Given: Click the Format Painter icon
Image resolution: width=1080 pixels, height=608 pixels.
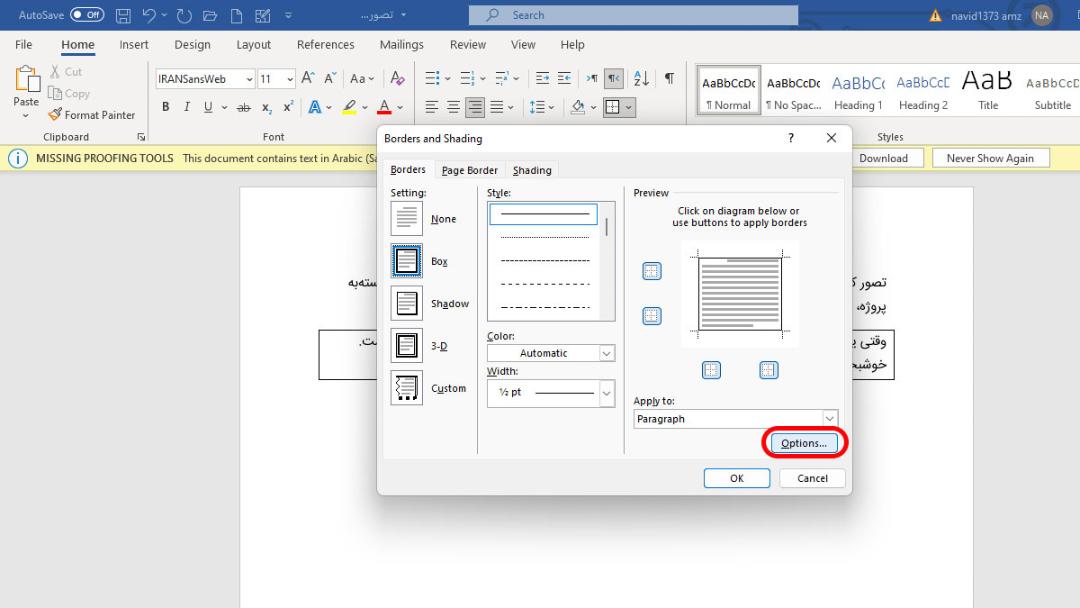Looking at the screenshot, I should tap(55, 114).
